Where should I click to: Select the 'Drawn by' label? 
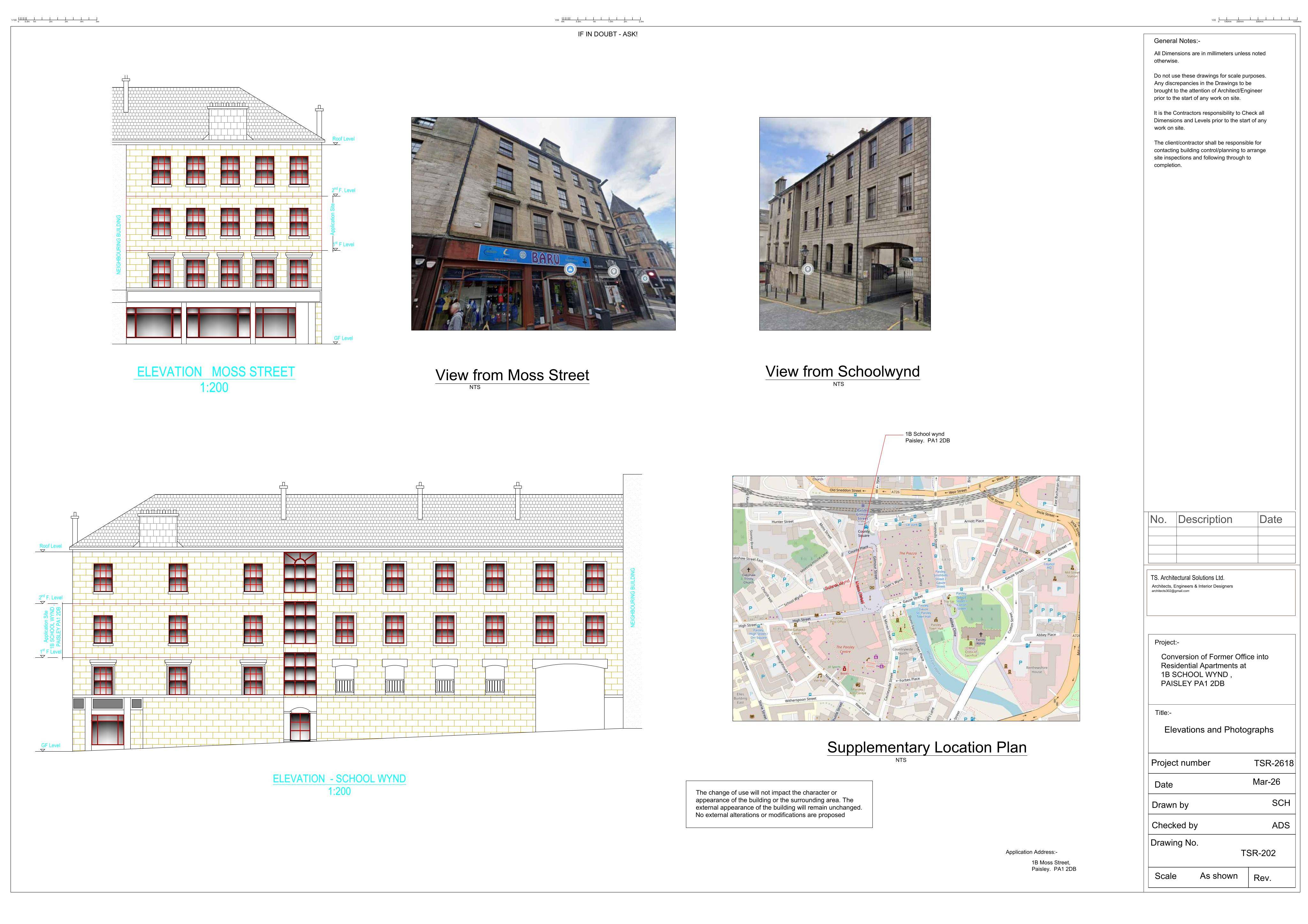[x=1169, y=806]
